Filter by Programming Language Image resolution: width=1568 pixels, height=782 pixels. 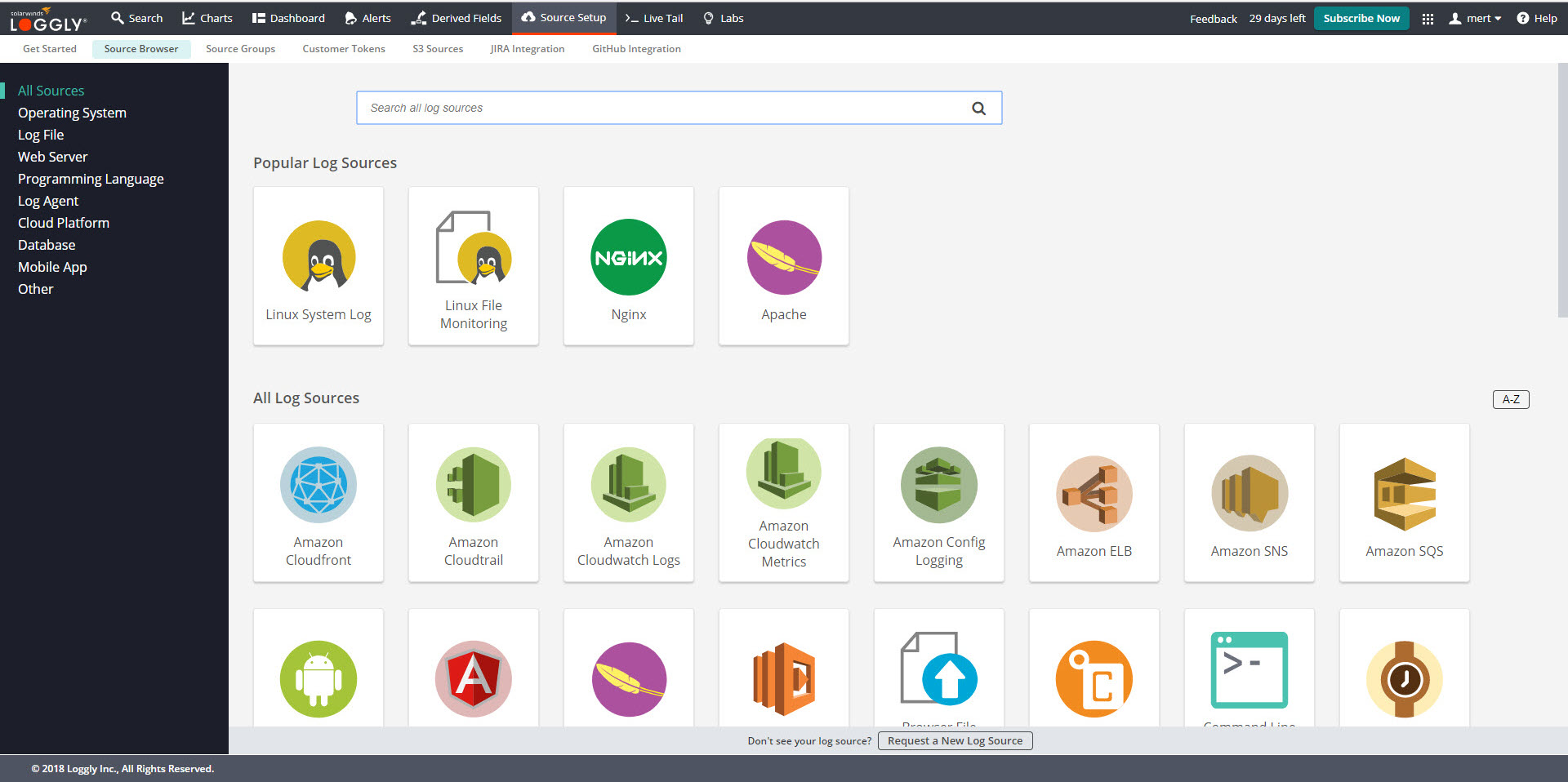[91, 179]
